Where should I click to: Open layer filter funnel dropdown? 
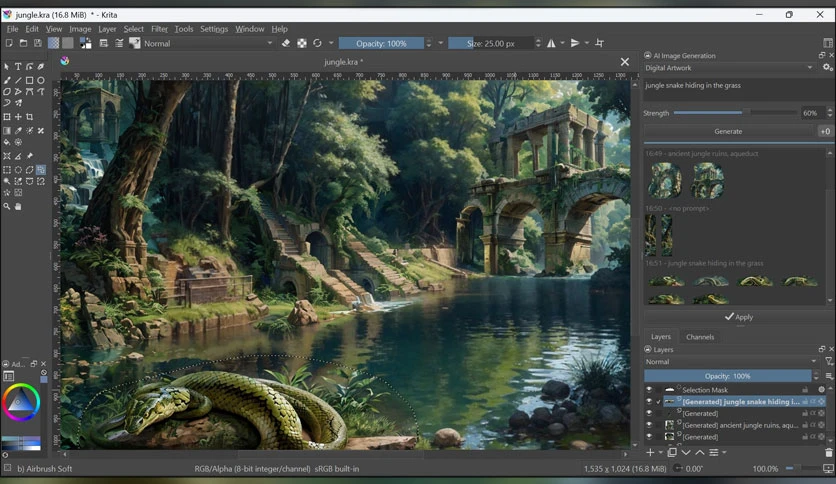pos(829,361)
